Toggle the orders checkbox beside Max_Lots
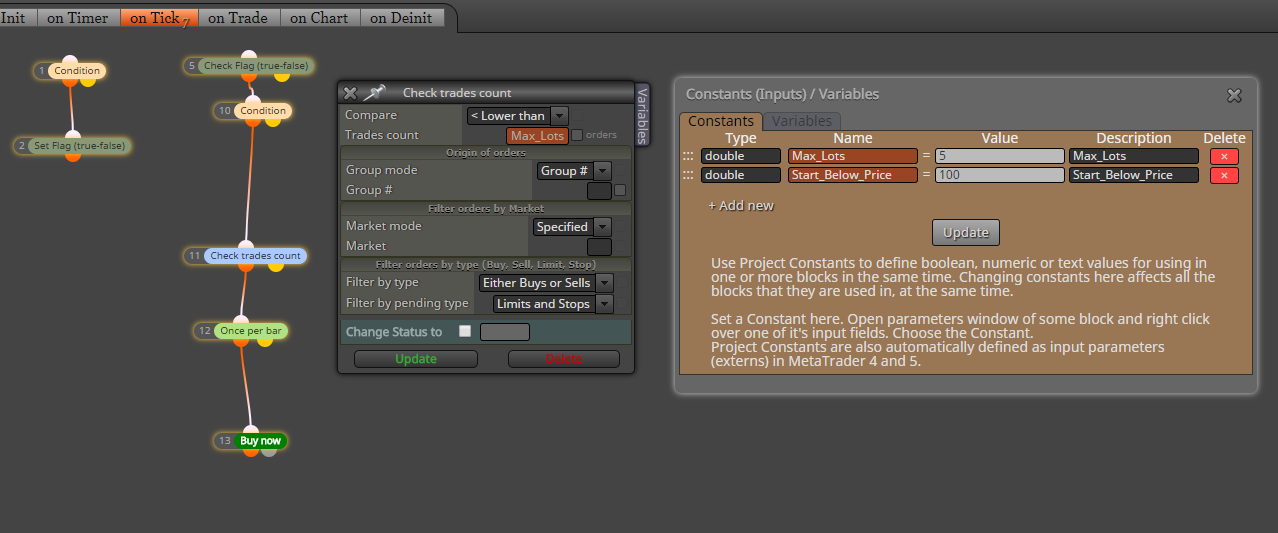Viewport: 1278px width, 533px height. [577, 135]
